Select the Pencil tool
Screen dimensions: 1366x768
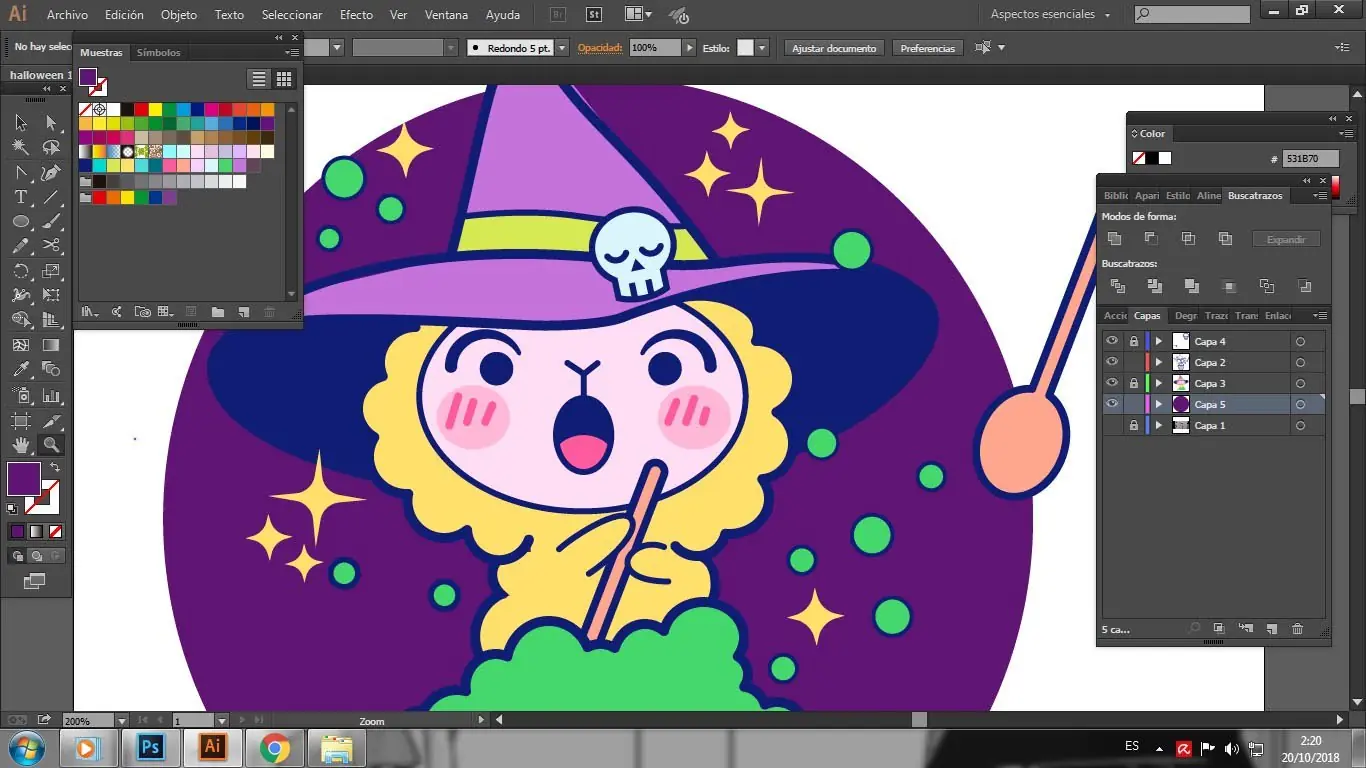pos(21,246)
